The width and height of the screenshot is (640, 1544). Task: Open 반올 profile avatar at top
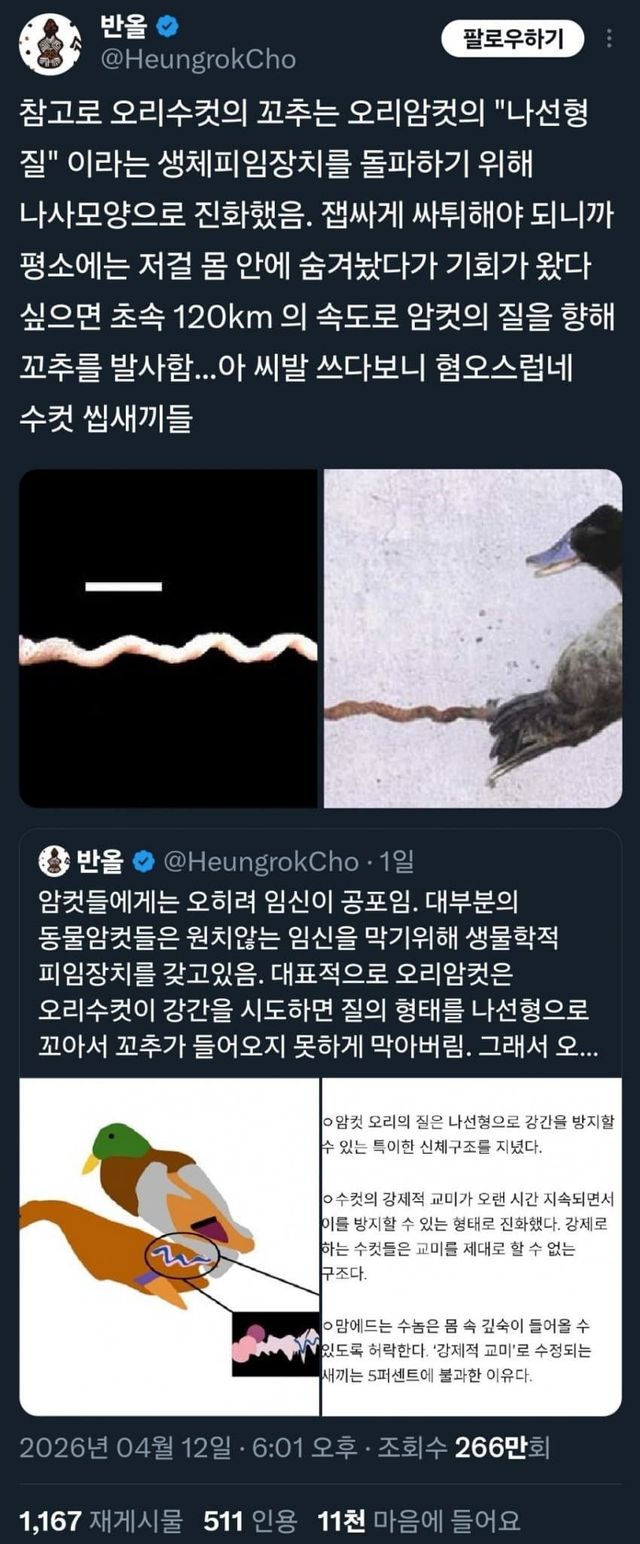50,43
